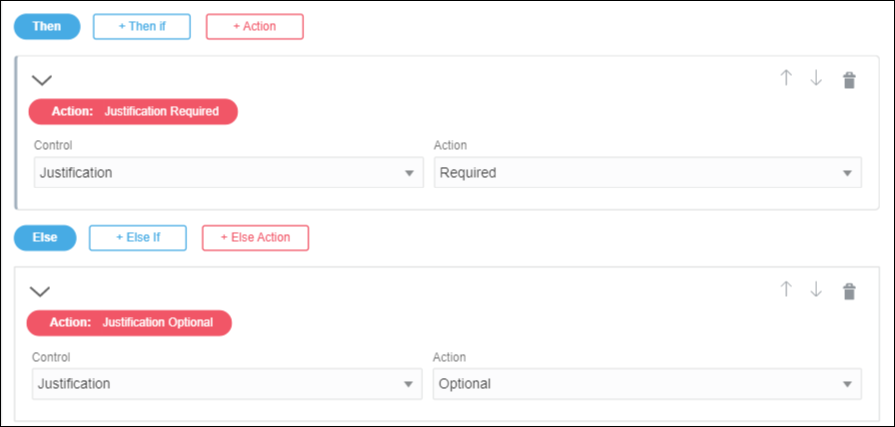Open Control dropdown in Then section
Viewport: 895px width, 427px height.
tap(228, 173)
